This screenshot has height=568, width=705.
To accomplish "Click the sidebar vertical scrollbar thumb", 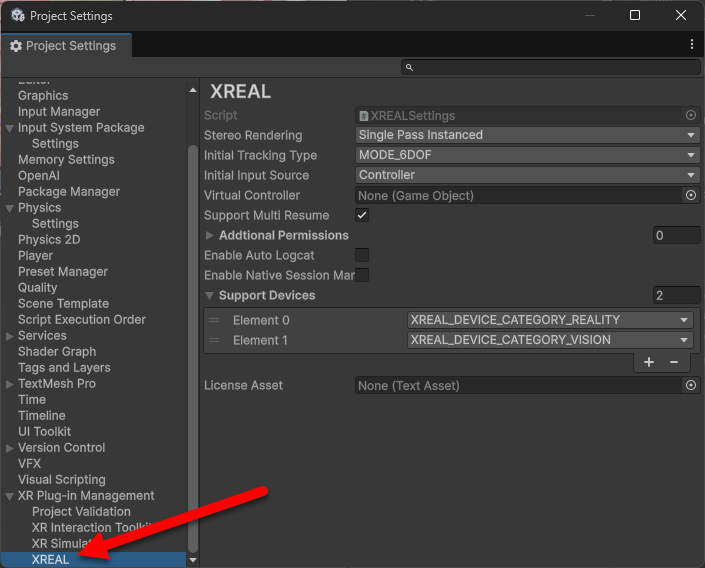I will click(193, 349).
